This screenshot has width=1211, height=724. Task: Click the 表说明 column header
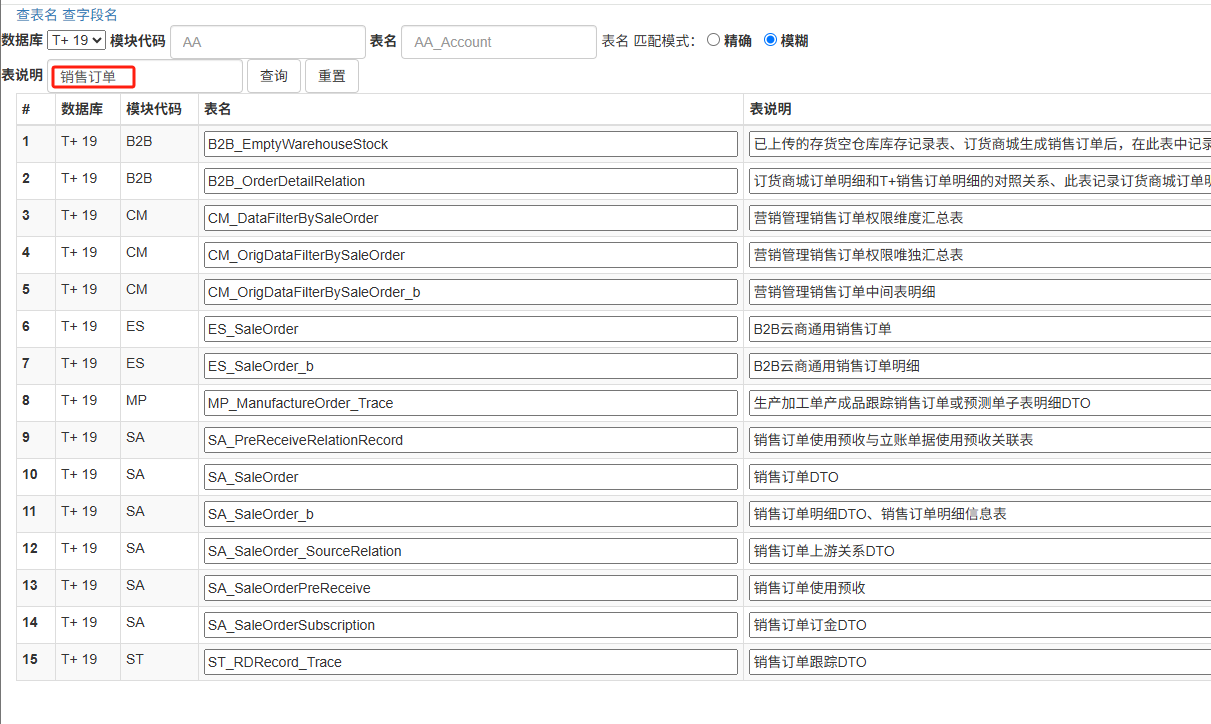point(771,109)
